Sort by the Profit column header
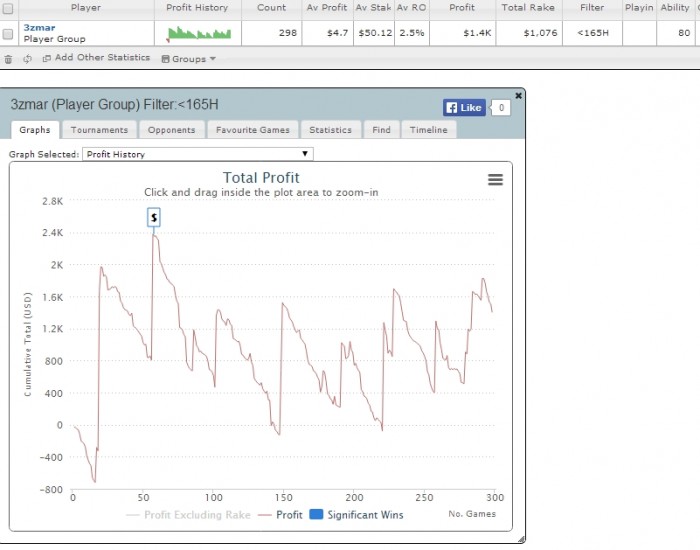Image resolution: width=700 pixels, height=550 pixels. (x=462, y=8)
